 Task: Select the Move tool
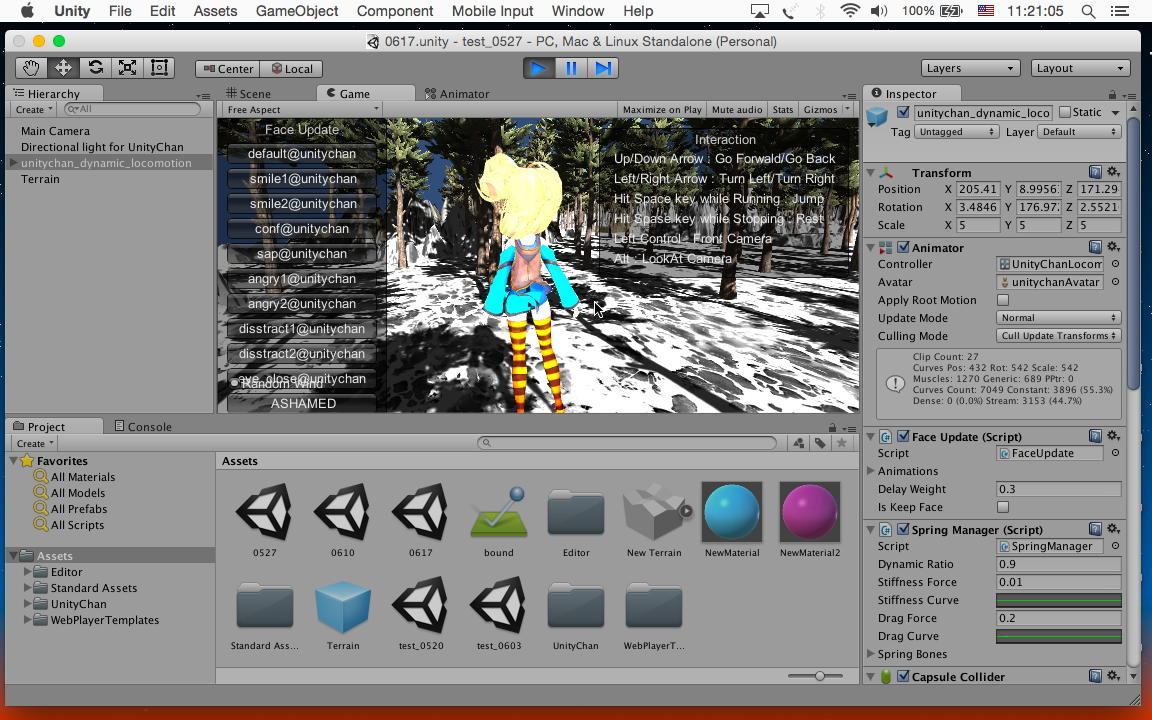pyautogui.click(x=63, y=68)
